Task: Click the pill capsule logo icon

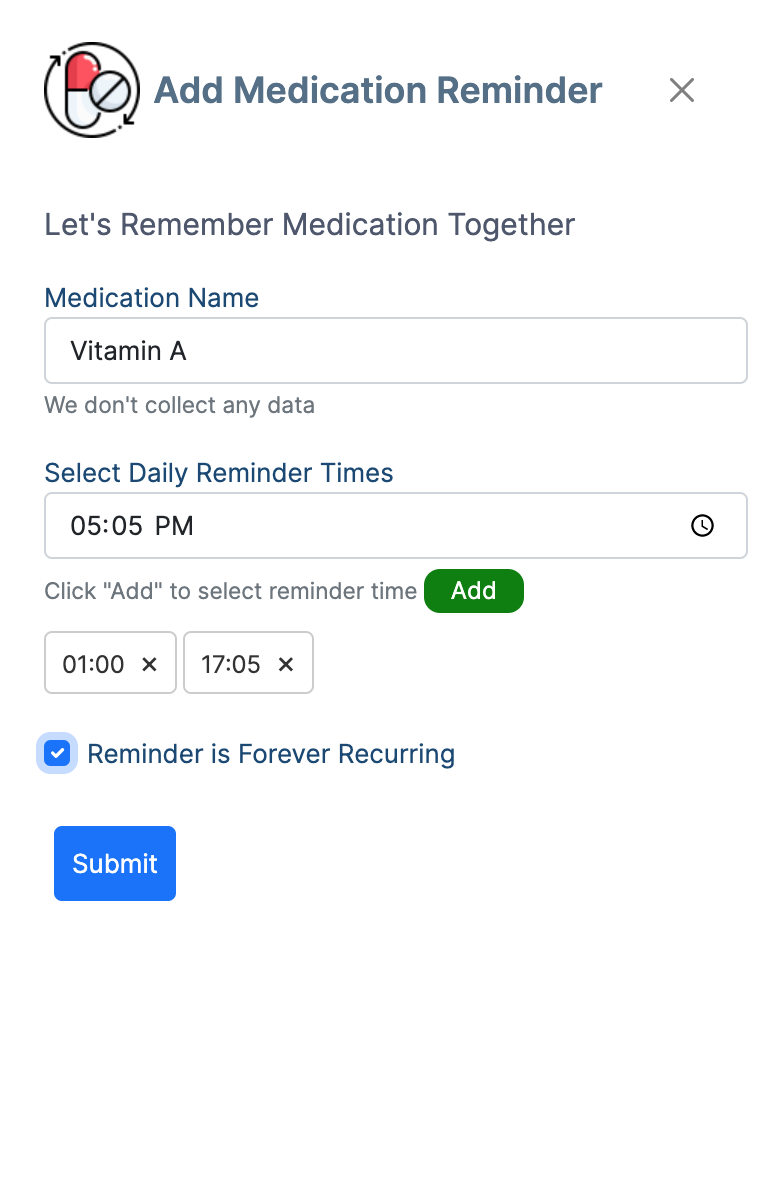Action: 92,90
